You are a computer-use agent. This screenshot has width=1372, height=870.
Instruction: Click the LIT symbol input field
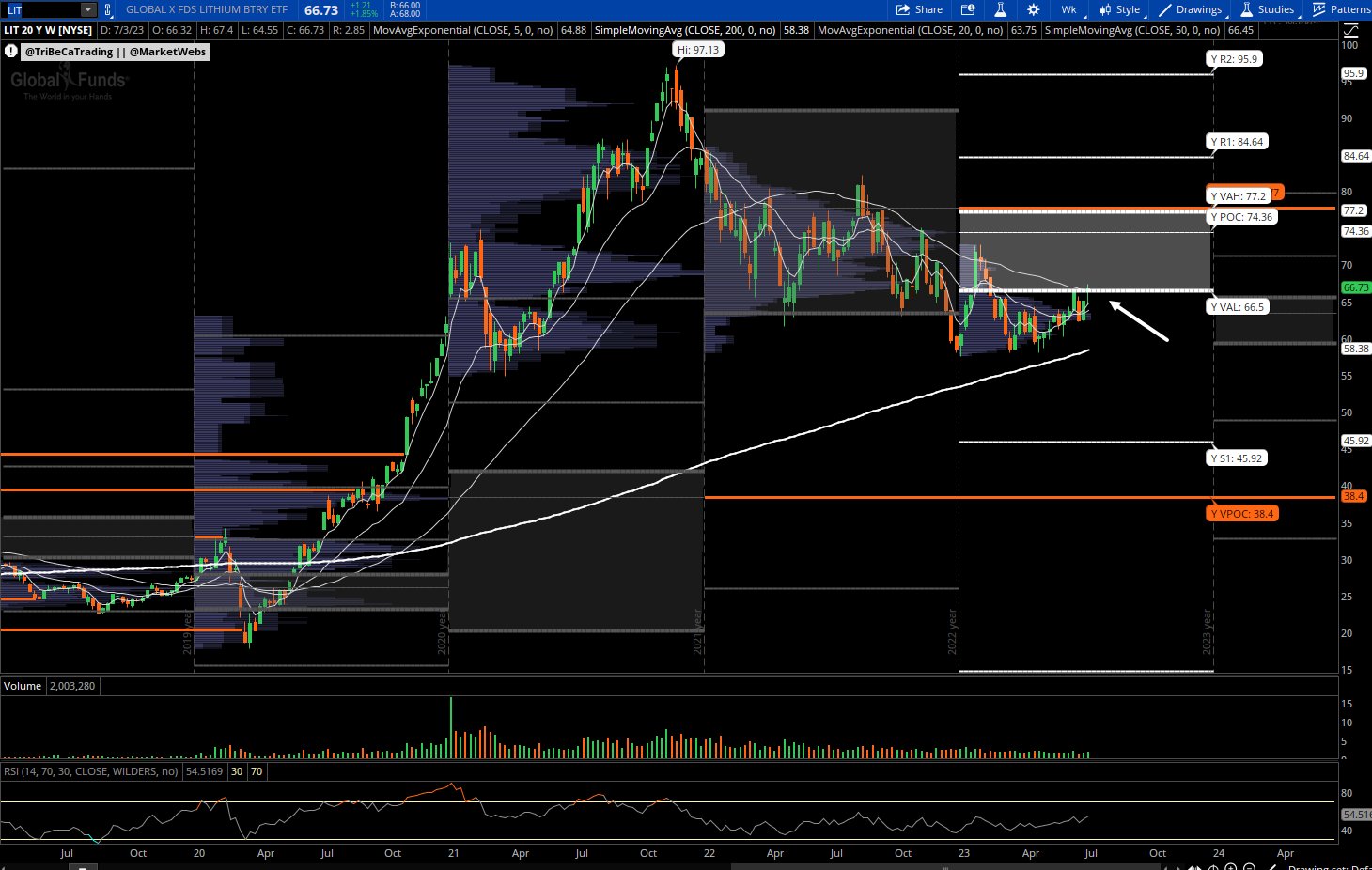(41, 9)
